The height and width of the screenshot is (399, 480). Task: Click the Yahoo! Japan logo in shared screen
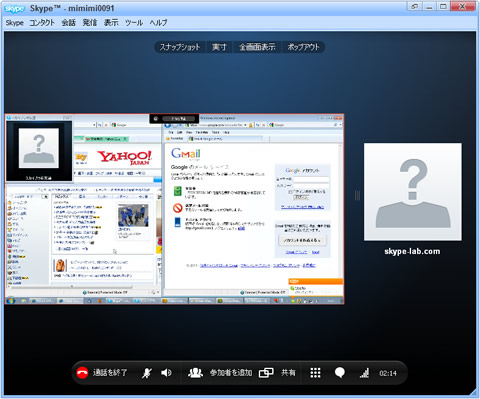(124, 157)
